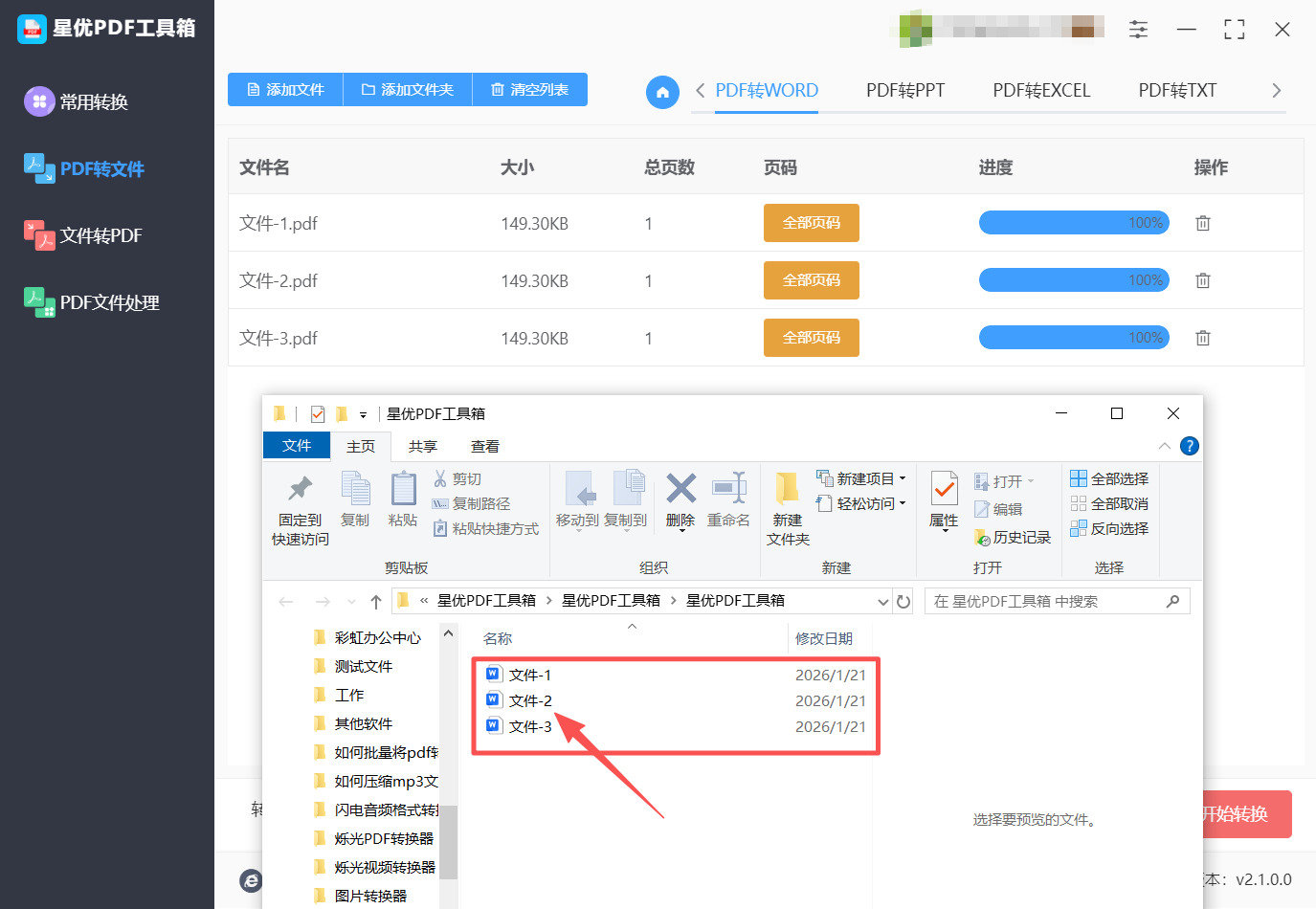Click the 清空列表 button
Screen dimensions: 1316x909
coord(529,89)
